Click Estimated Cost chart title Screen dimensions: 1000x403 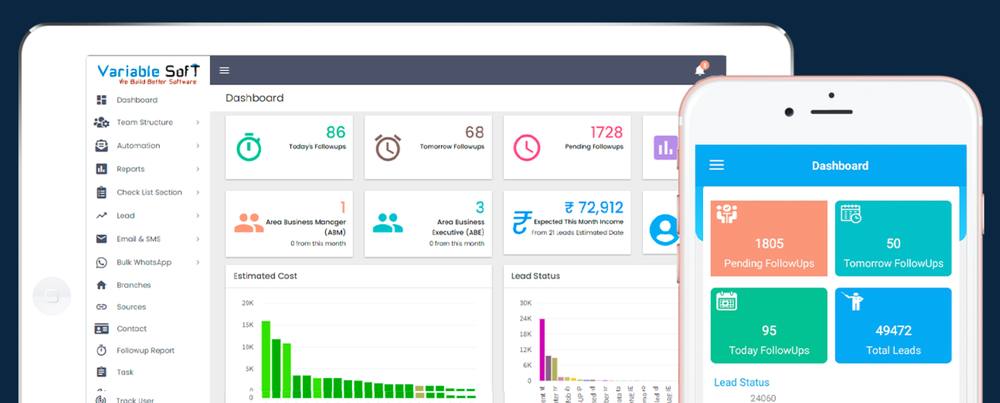coord(265,276)
